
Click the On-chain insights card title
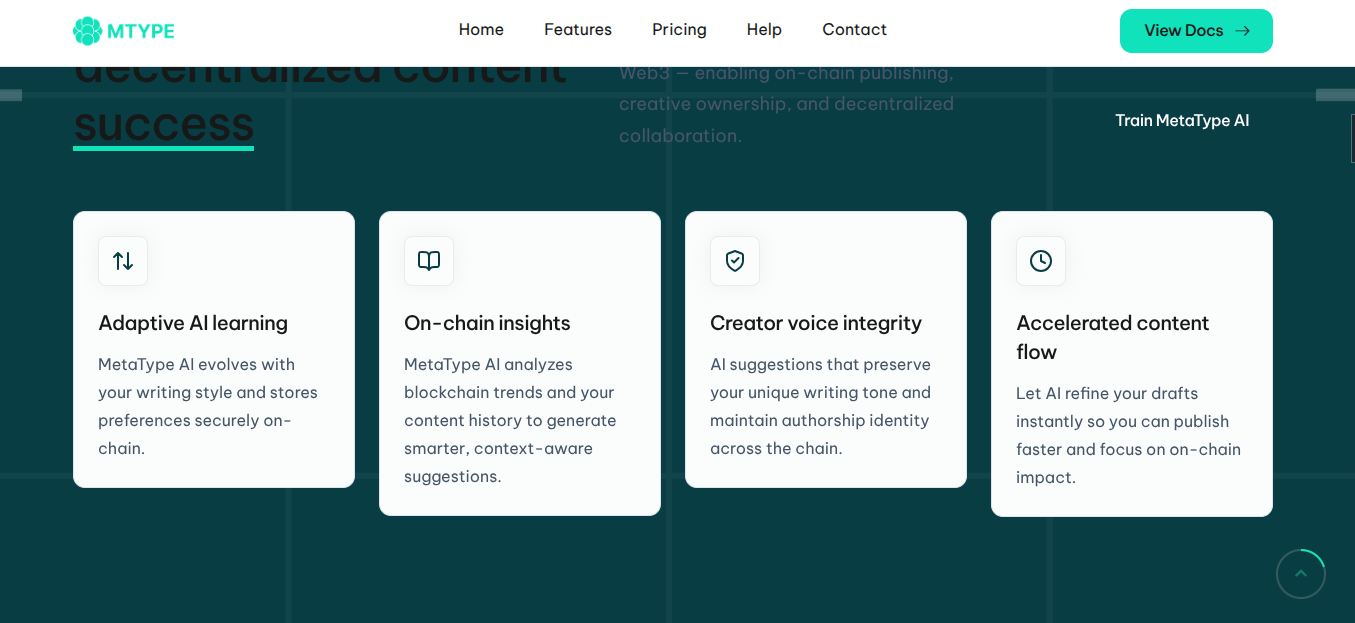point(487,323)
